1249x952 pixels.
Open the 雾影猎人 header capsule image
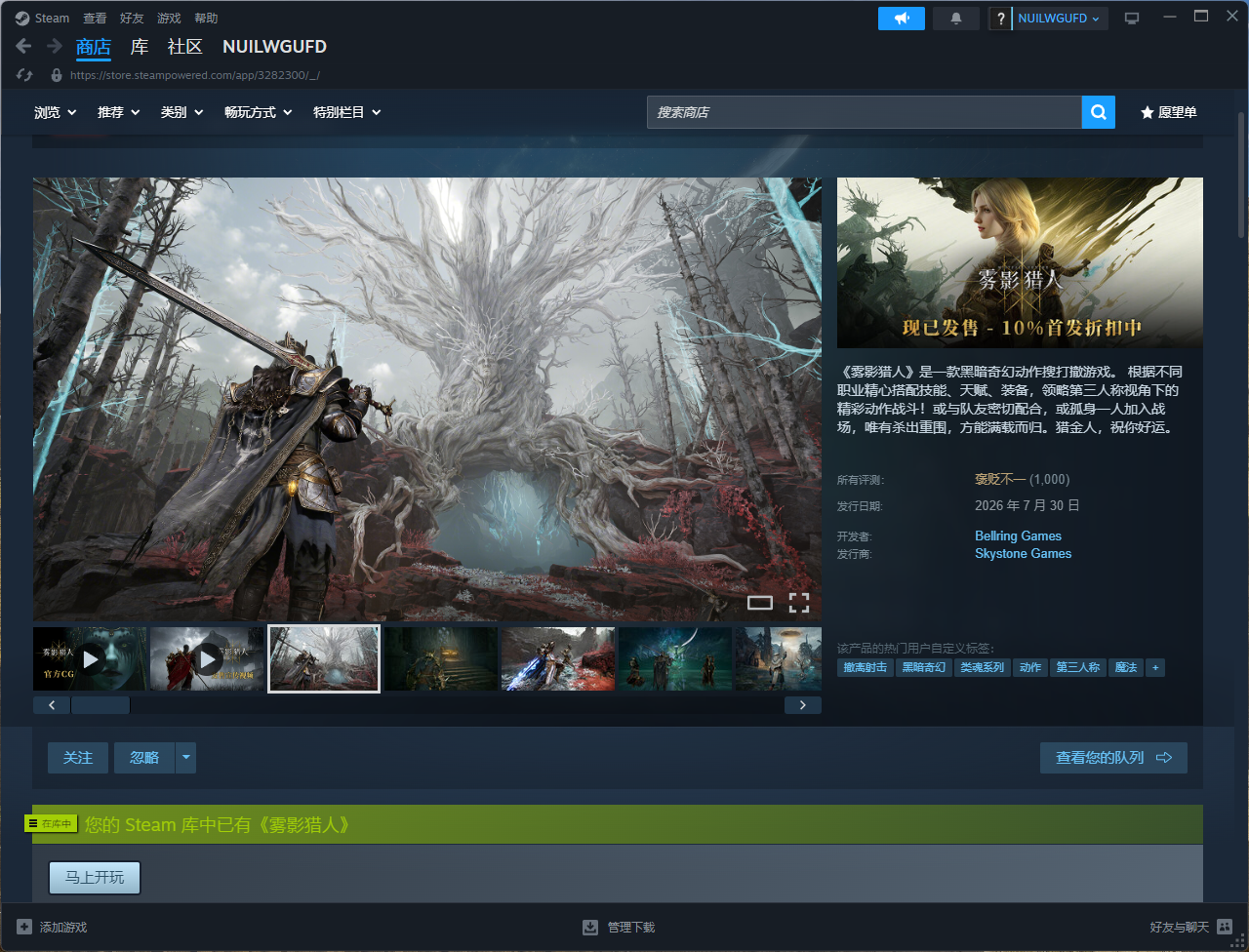pos(1020,262)
